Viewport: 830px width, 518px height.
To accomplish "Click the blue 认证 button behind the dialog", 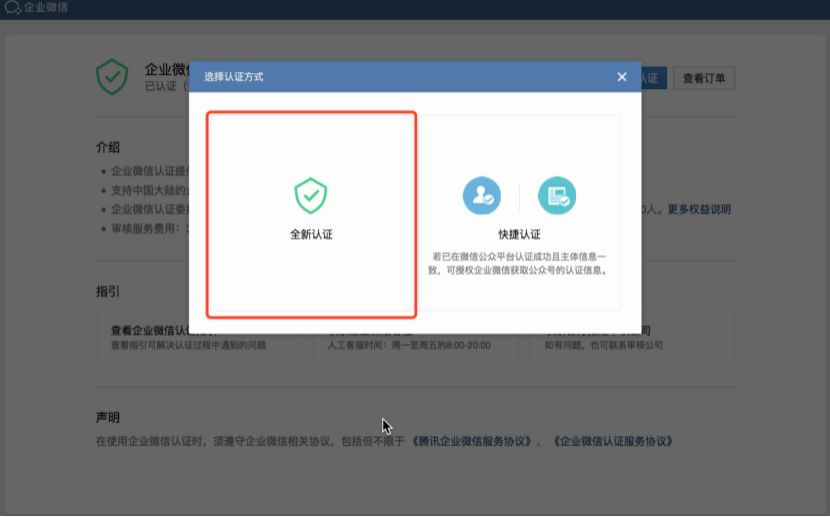I will tap(651, 78).
